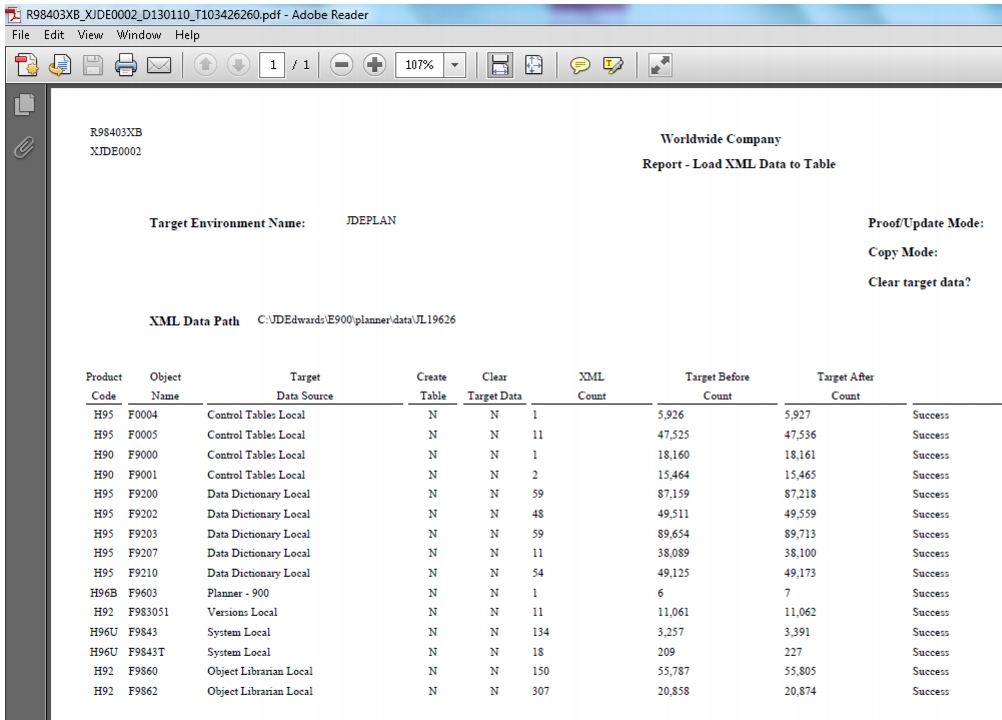
Task: Click the version XJDE0002 text
Action: tap(116, 151)
